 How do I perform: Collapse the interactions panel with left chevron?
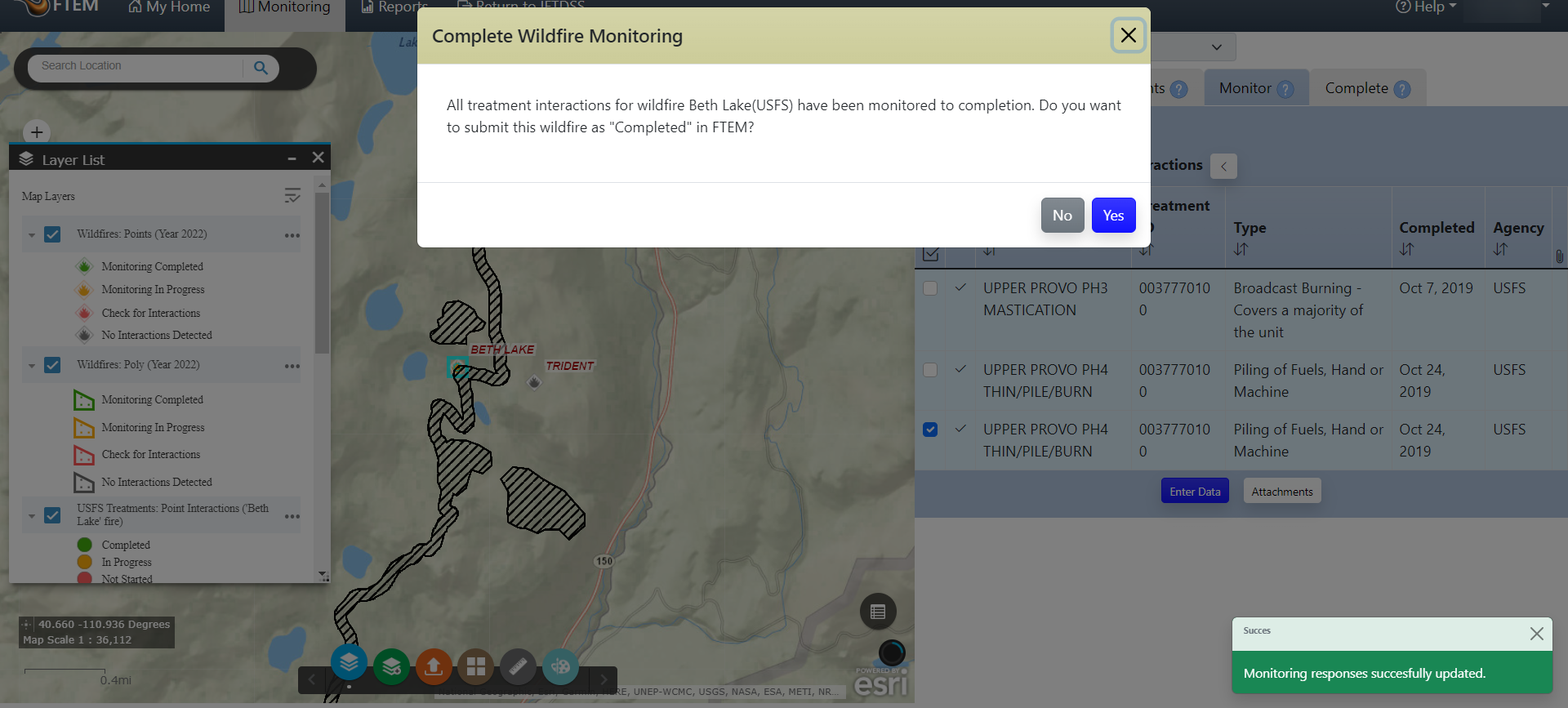1223,166
